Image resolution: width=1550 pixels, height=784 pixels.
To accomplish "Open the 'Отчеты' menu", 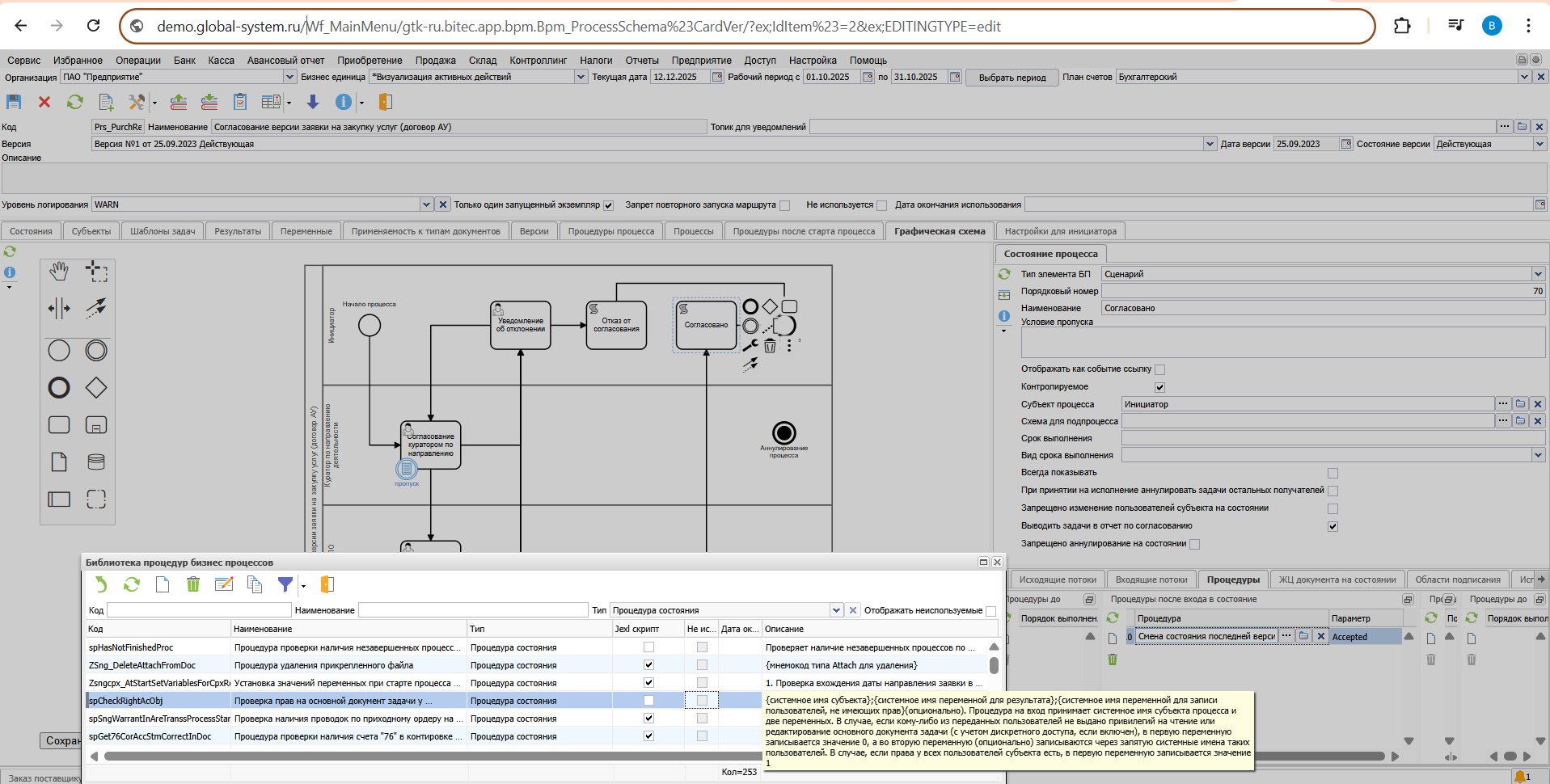I will pyautogui.click(x=642, y=61).
